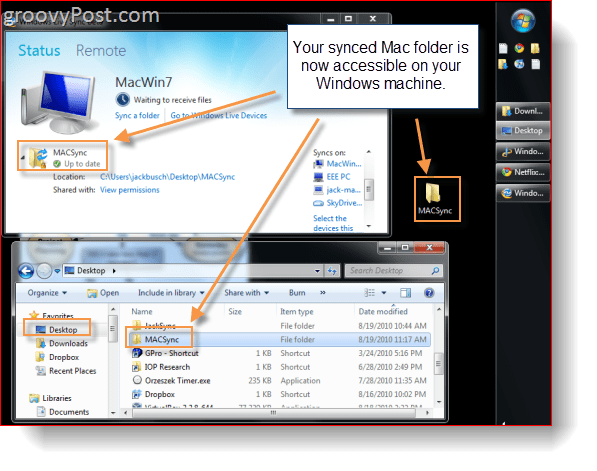Select SkyDrive in Syncs on list
Image resolution: width=597 pixels, height=471 pixels.
pos(337,203)
